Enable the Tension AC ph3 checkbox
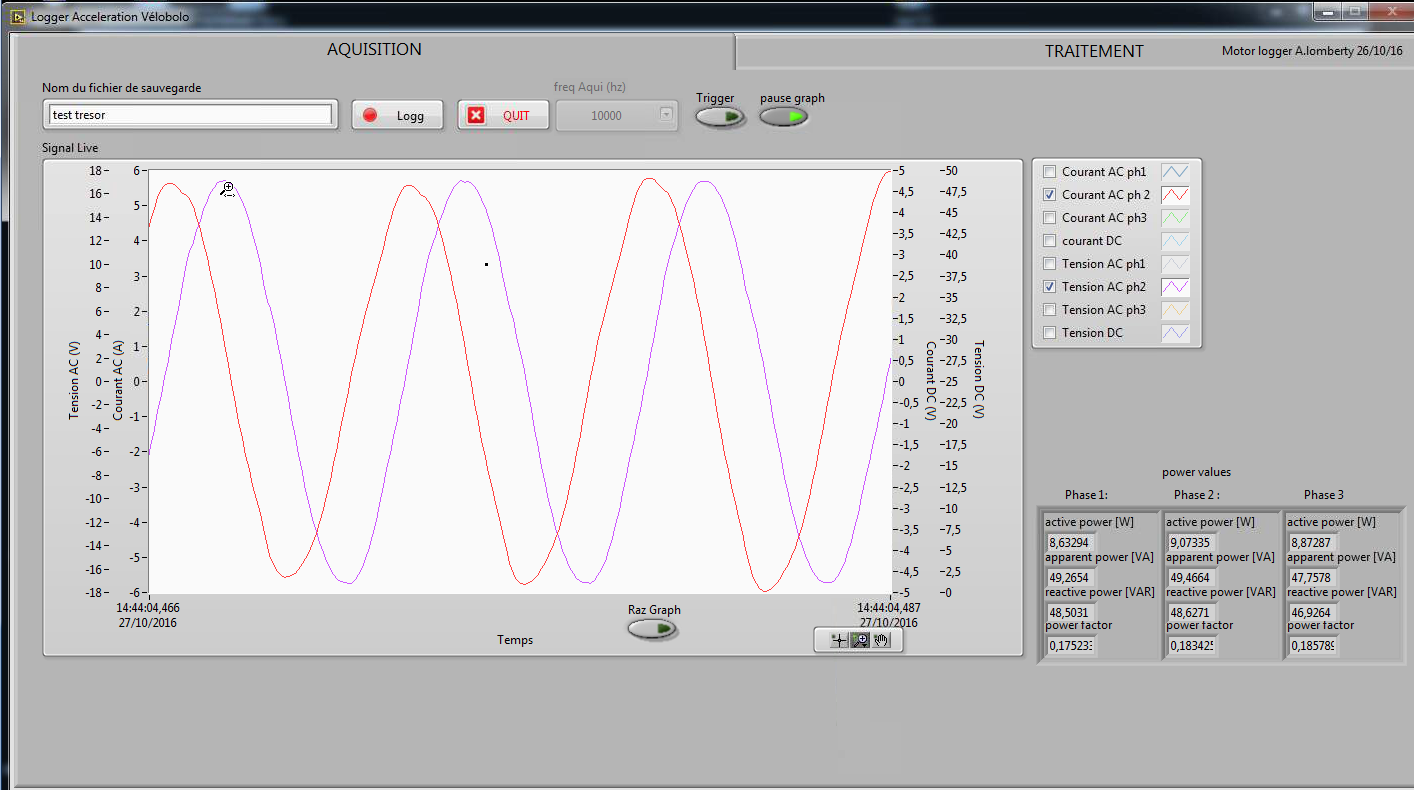This screenshot has width=1414, height=790. coord(1049,310)
